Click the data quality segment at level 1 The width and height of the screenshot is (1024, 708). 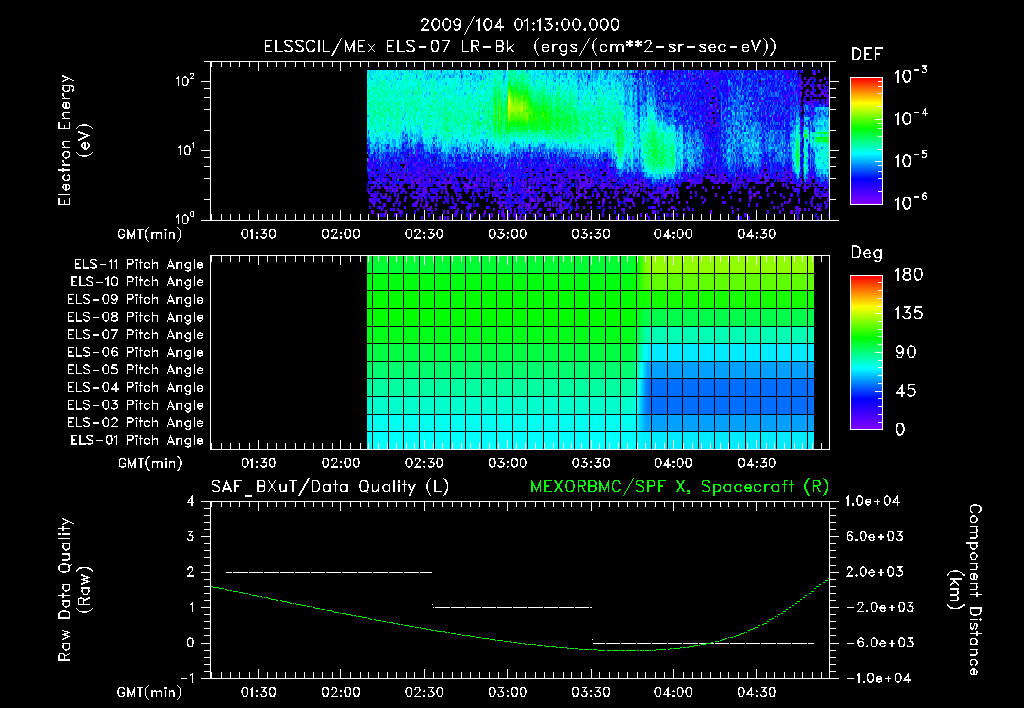point(512,607)
